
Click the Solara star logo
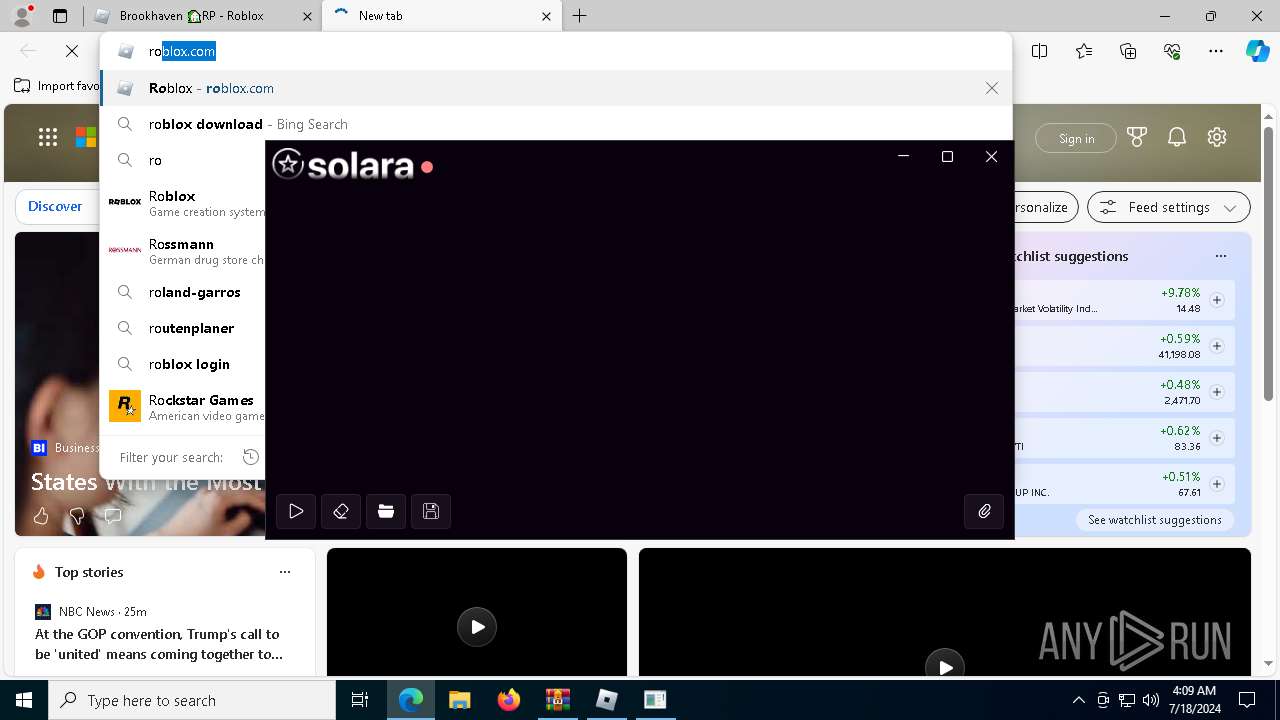point(288,164)
